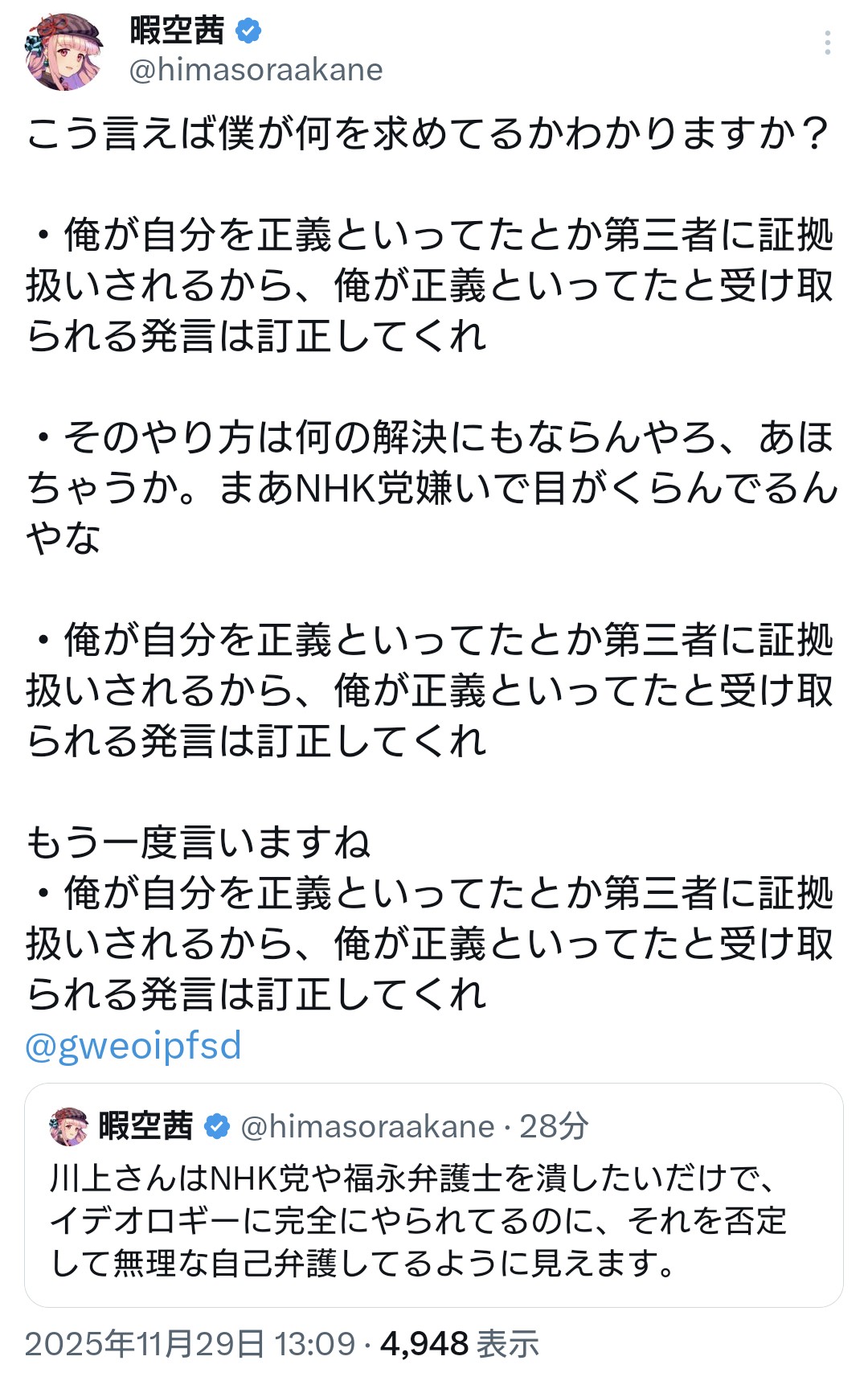Viewport: 868px width, 1385px height.
Task: Click the main tweet author's avatar
Action: point(63,51)
